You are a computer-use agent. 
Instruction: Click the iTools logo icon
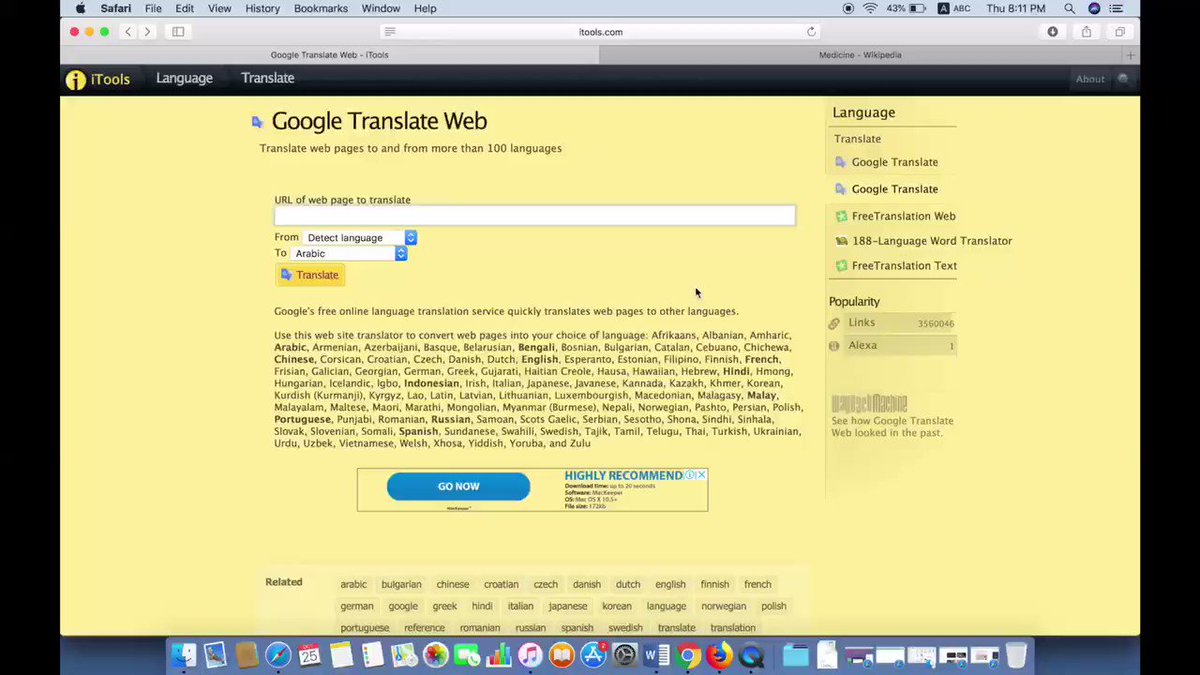(76, 80)
